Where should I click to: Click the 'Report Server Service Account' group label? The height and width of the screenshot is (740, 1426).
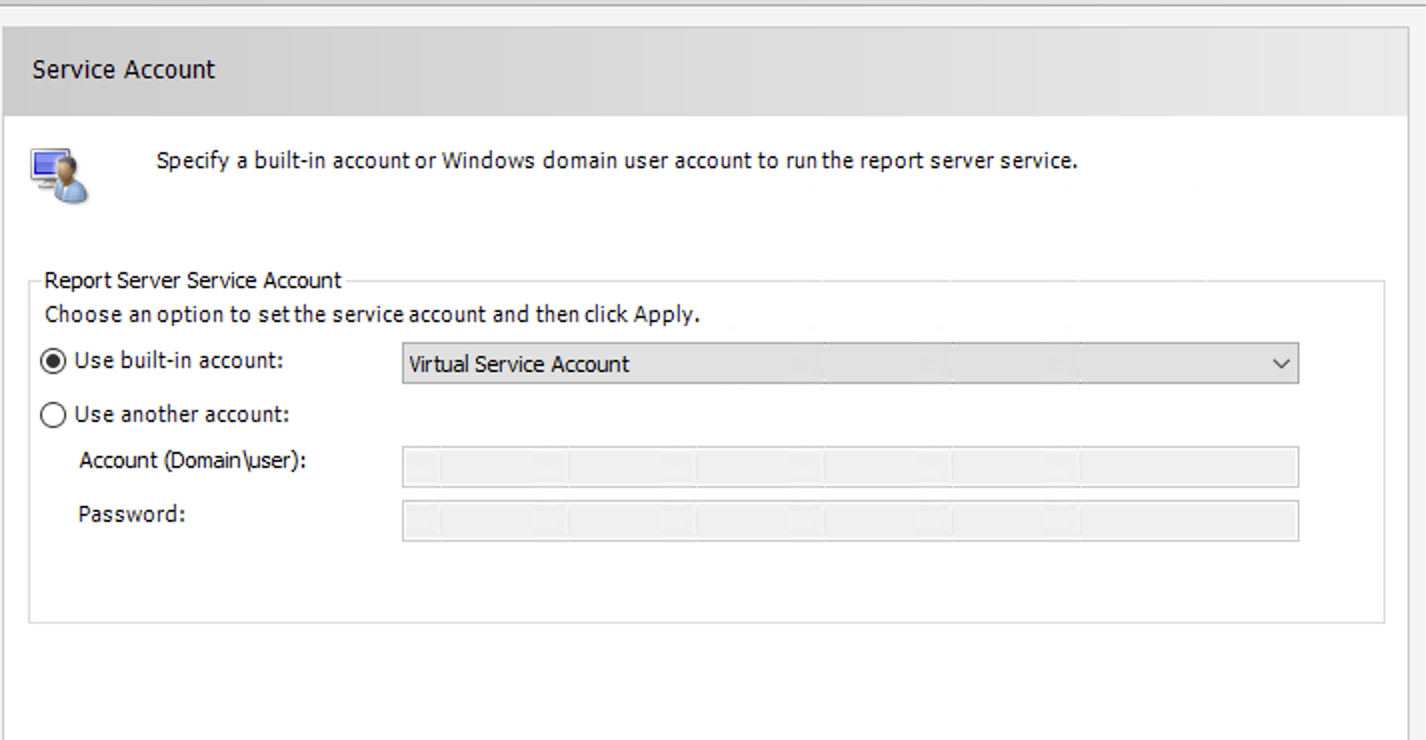pyautogui.click(x=193, y=281)
